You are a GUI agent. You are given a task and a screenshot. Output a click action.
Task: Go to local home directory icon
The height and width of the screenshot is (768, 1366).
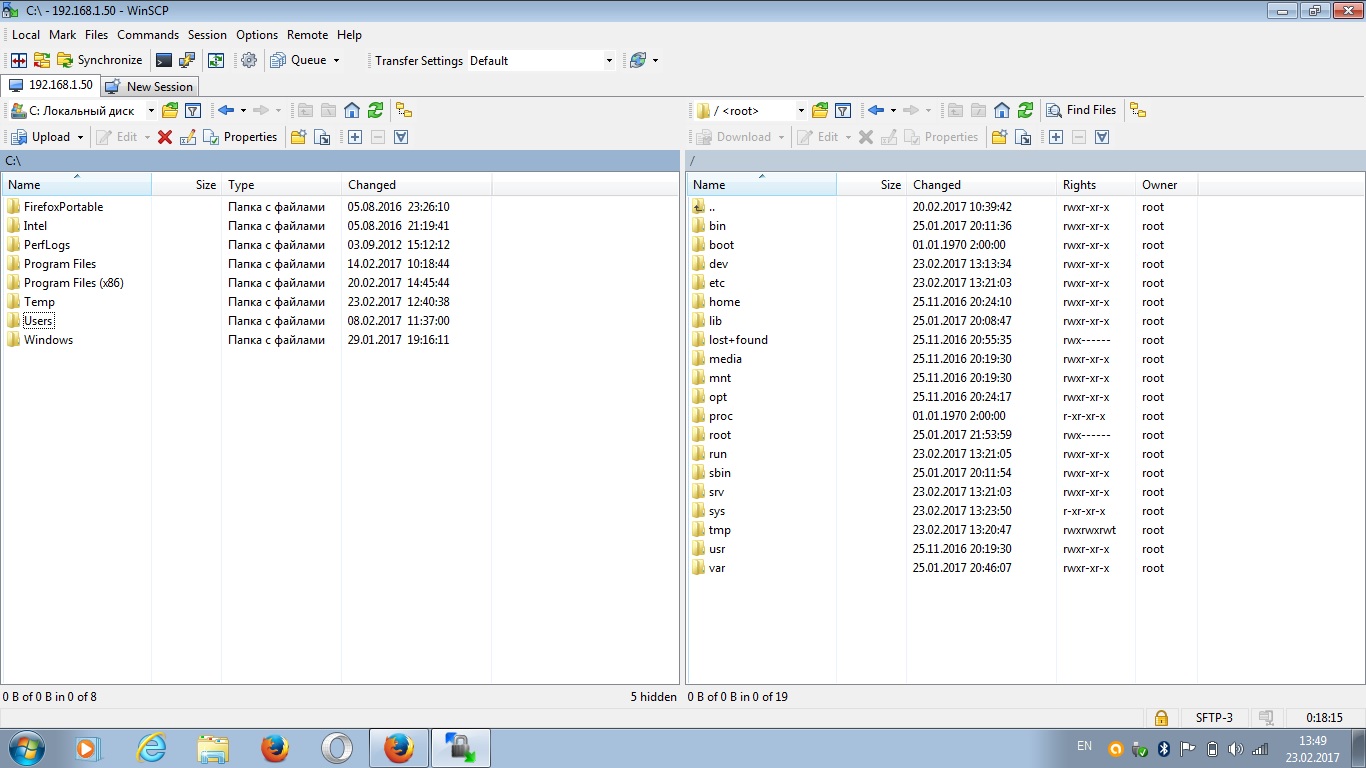coord(352,110)
